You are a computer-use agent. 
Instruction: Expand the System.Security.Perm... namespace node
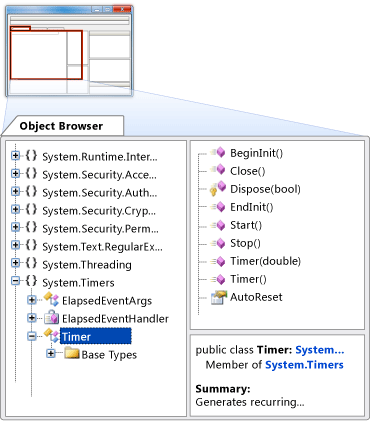click(15, 227)
